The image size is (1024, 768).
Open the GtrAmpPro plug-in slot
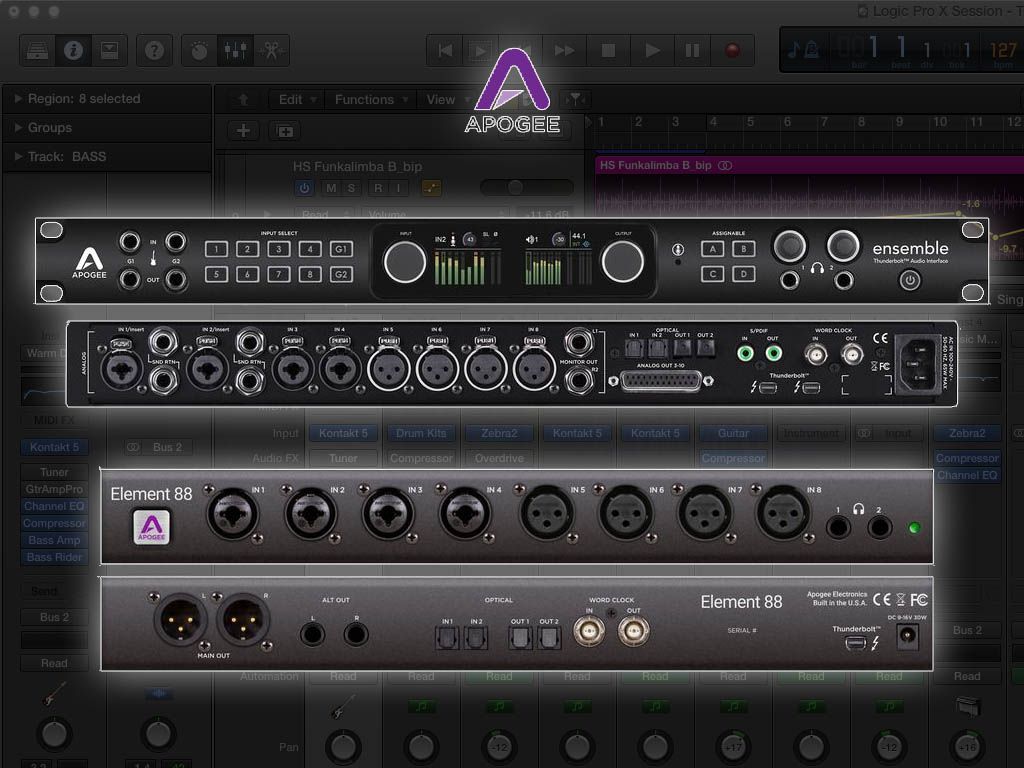pyautogui.click(x=54, y=489)
